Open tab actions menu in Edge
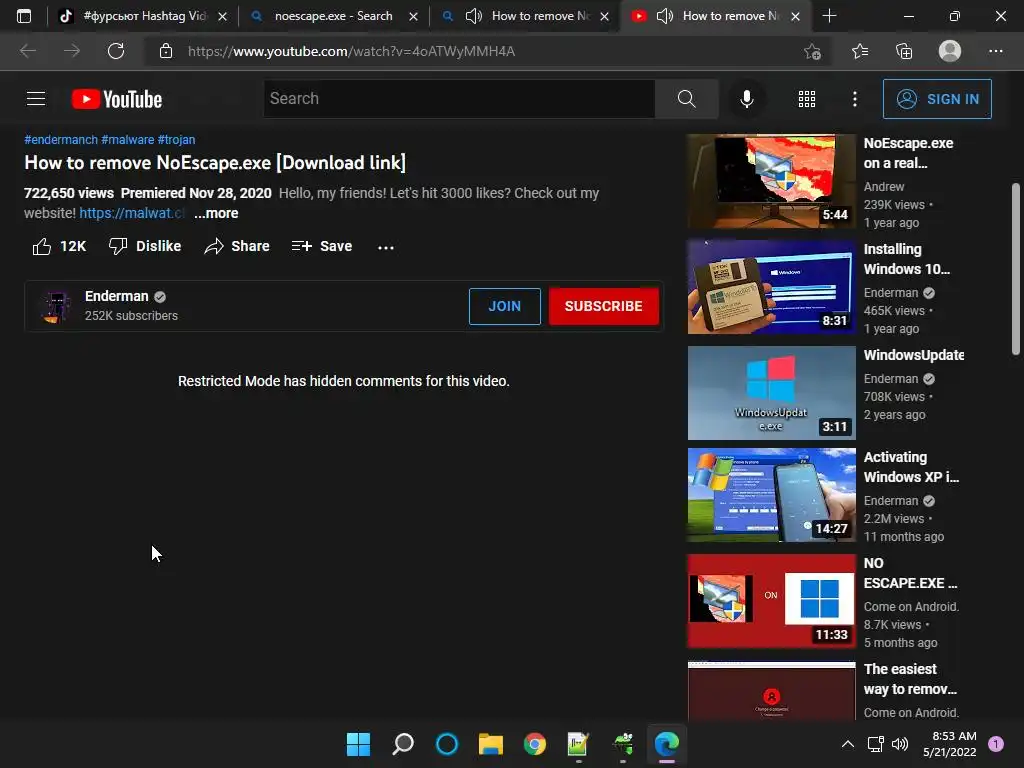This screenshot has height=768, width=1024. point(24,16)
